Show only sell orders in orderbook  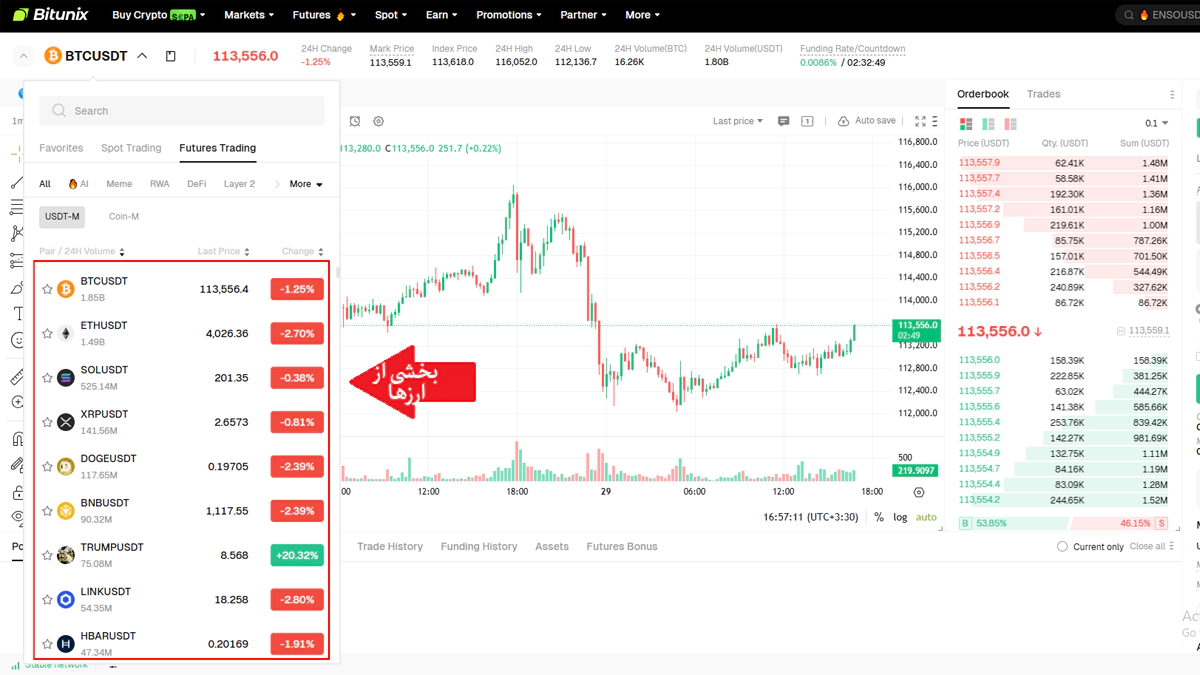[1010, 124]
